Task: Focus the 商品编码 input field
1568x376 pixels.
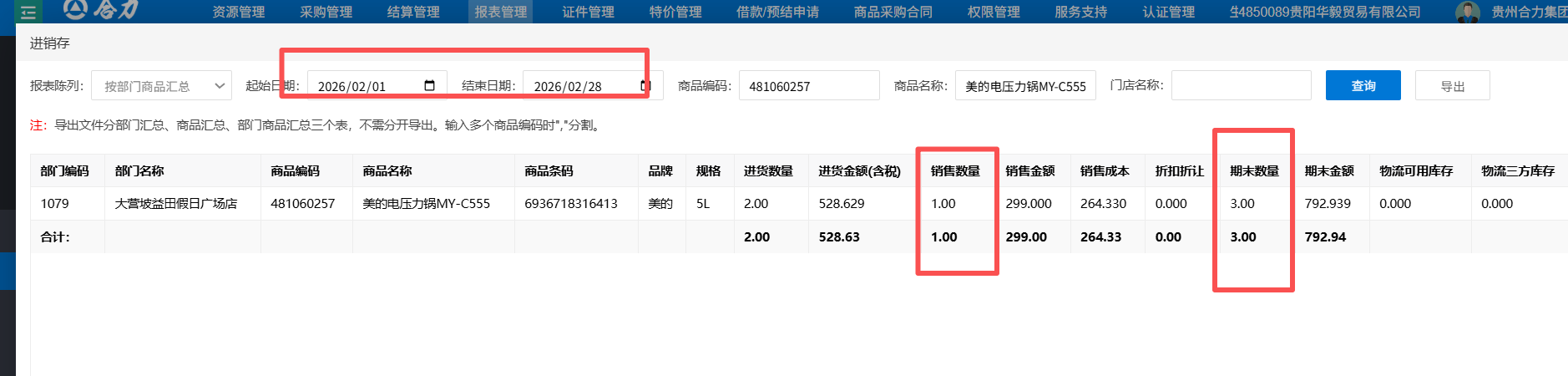Action: click(808, 86)
